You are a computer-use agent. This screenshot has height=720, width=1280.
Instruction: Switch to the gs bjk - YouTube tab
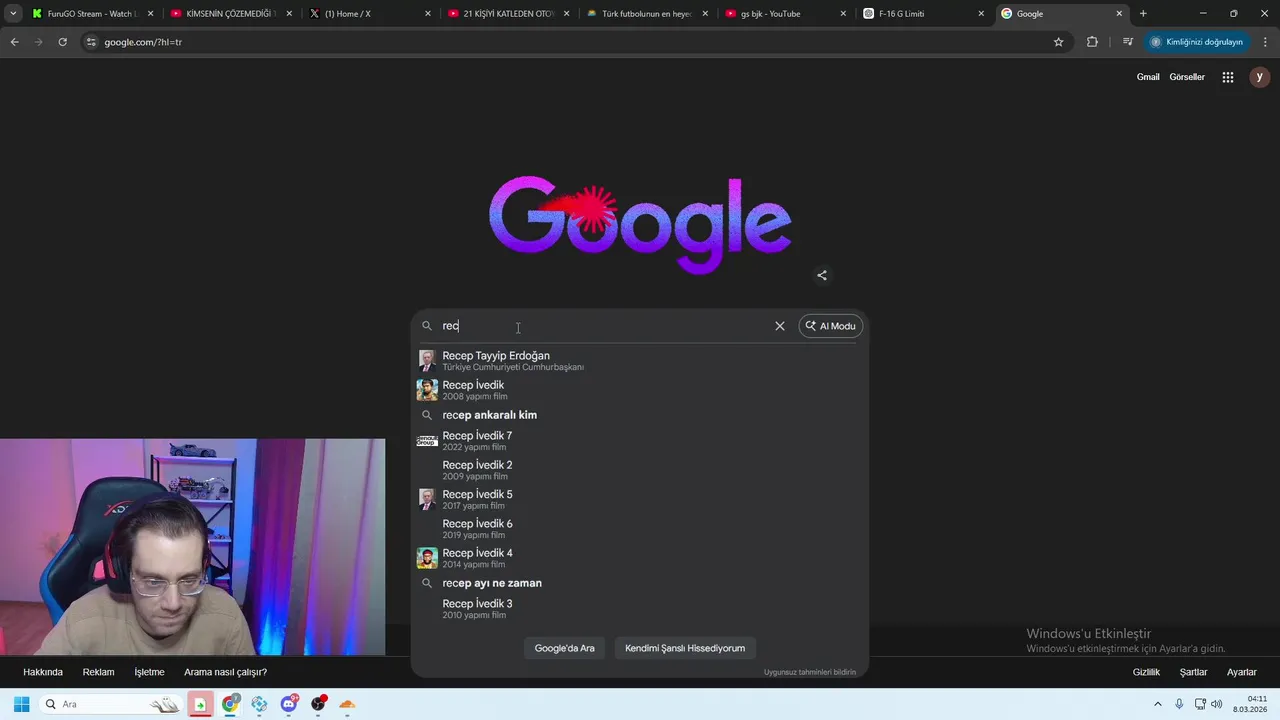pos(785,14)
